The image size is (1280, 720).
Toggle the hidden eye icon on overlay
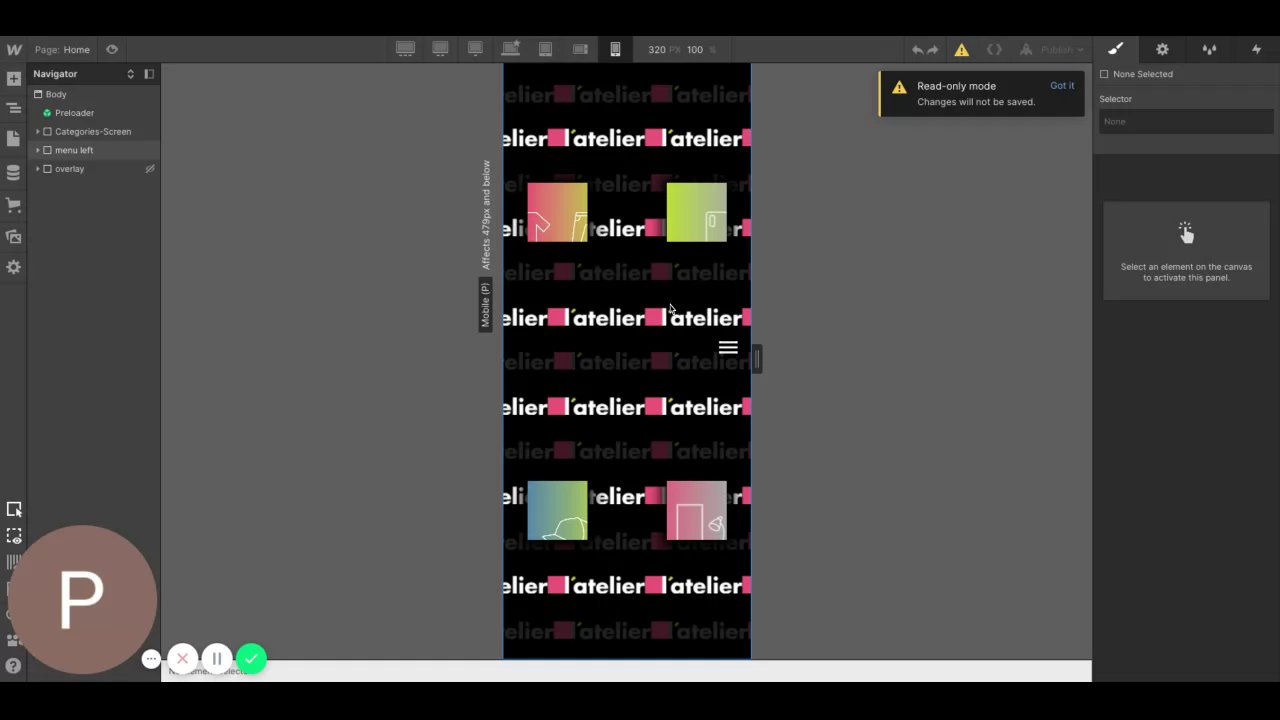point(150,169)
